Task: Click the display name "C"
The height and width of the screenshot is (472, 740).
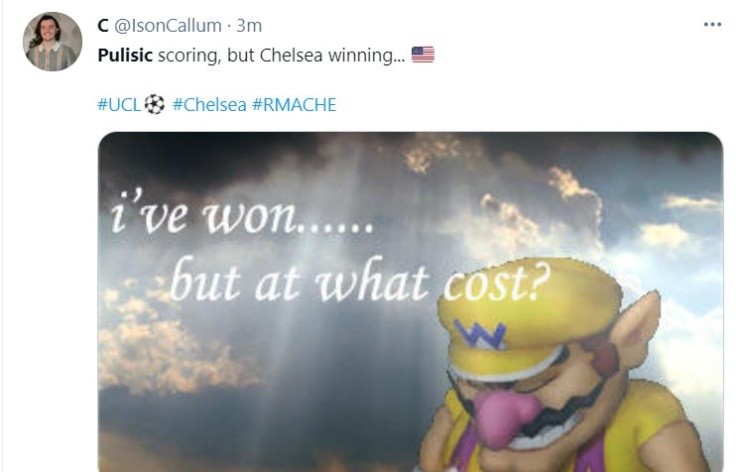Action: click(x=102, y=25)
